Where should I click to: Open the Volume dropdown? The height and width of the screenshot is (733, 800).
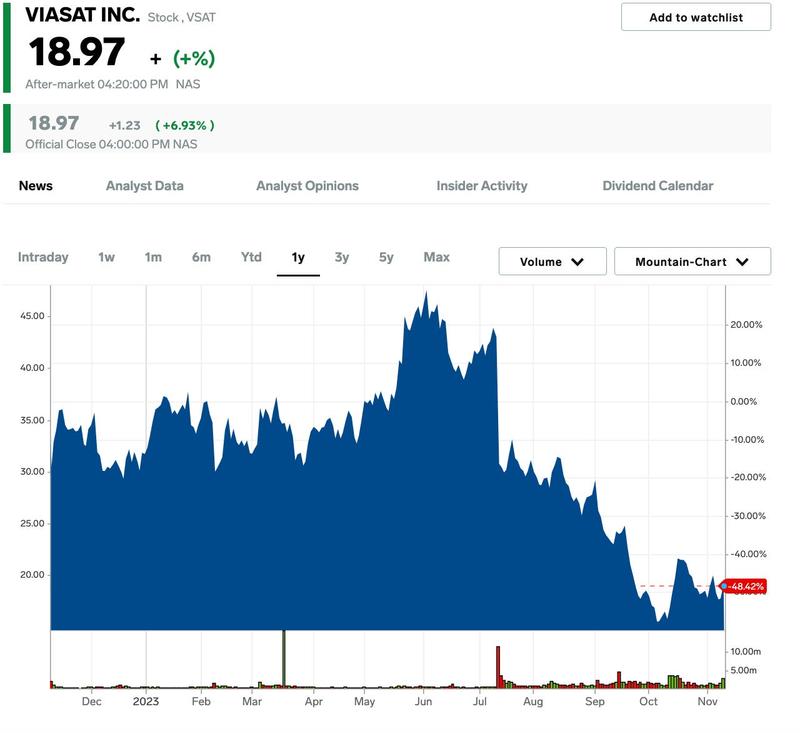point(553,262)
